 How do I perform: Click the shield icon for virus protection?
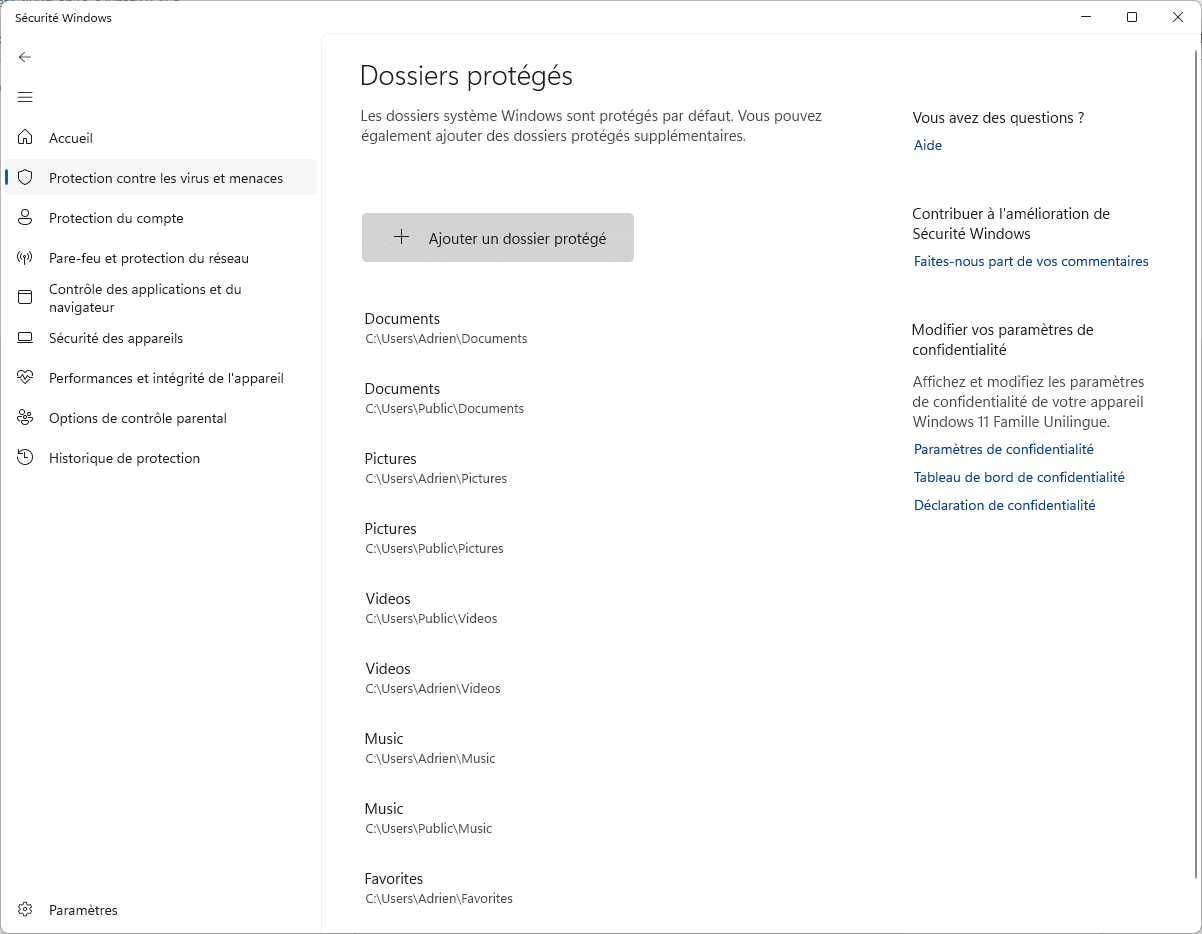tap(25, 178)
